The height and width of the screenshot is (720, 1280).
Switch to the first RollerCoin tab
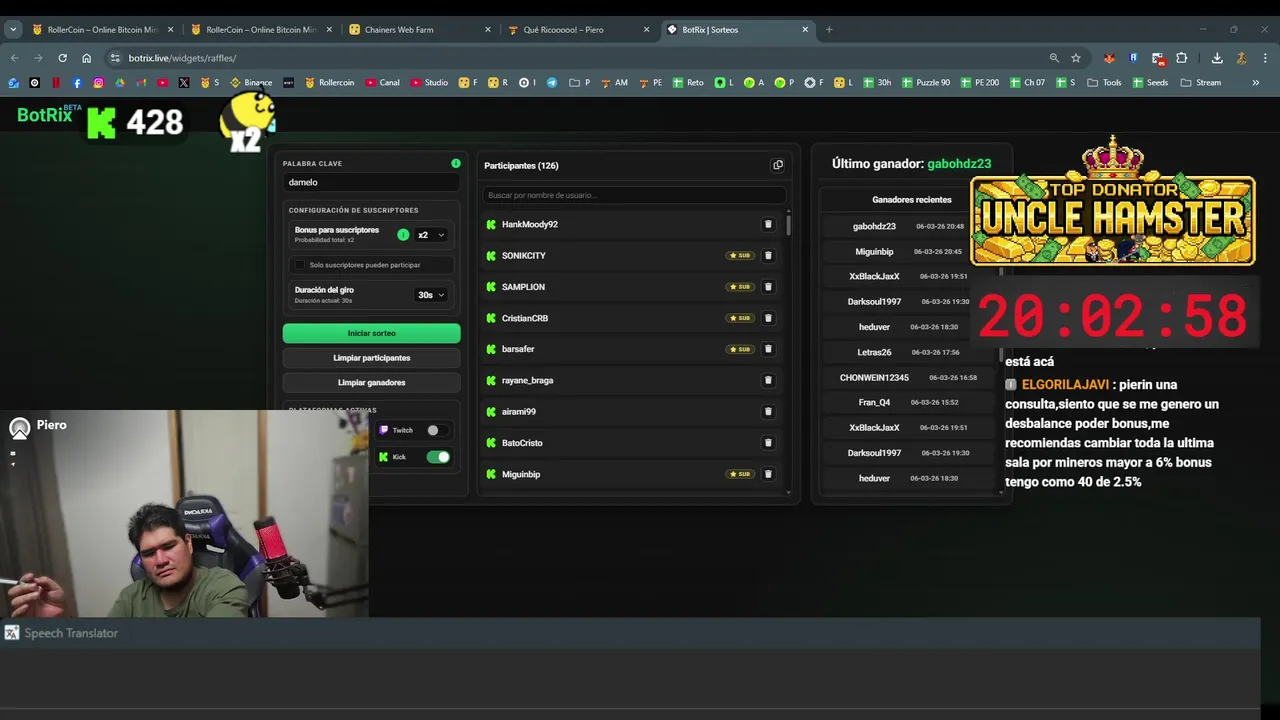tap(104, 30)
